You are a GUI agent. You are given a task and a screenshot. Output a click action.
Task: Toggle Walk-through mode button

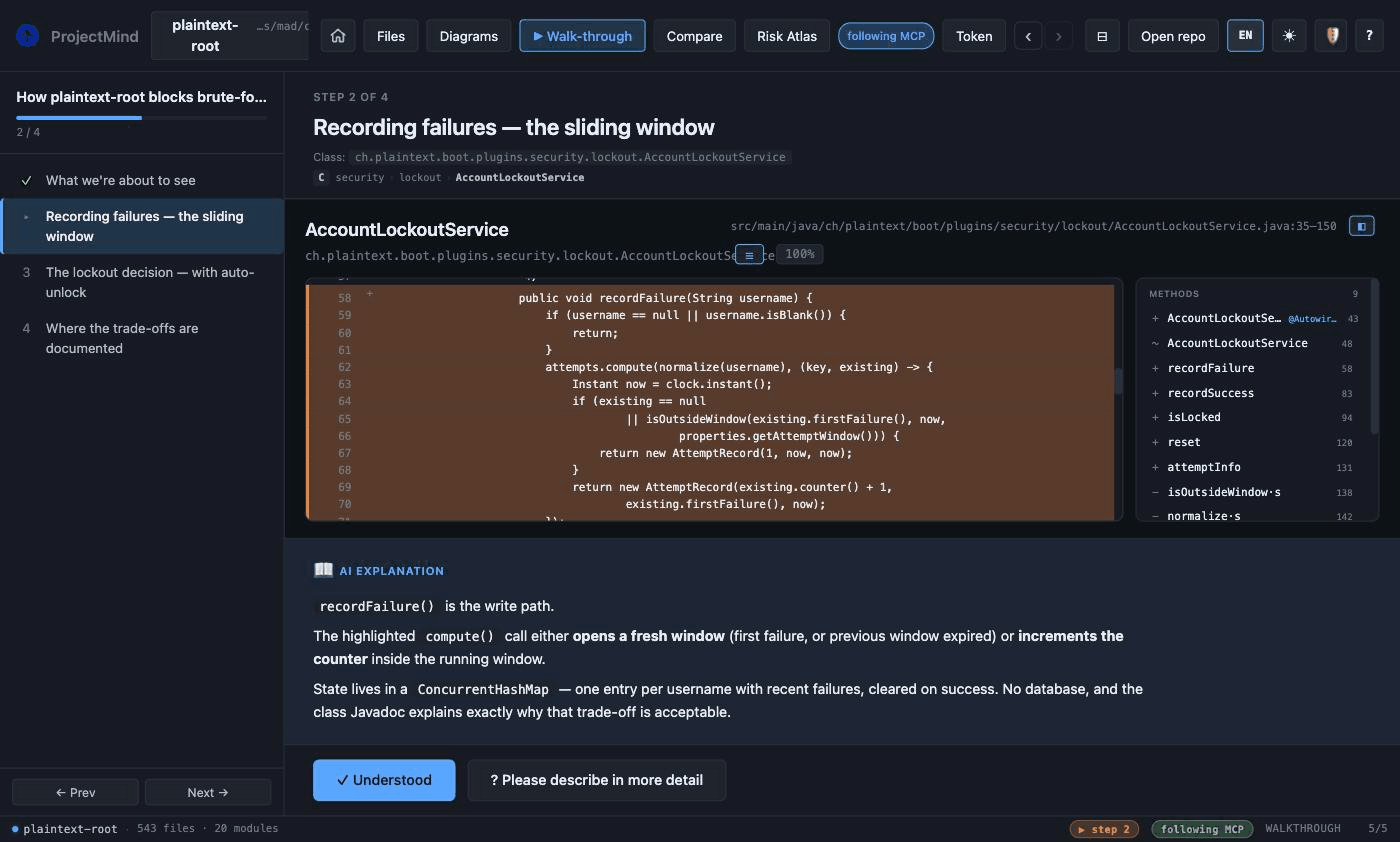pos(582,36)
